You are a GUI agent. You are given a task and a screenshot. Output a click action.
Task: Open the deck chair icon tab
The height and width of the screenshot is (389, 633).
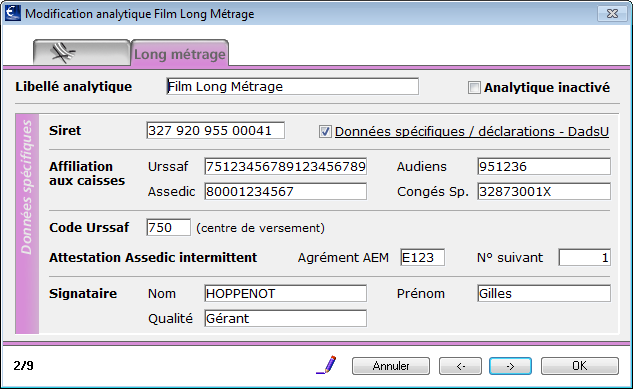pos(82,52)
